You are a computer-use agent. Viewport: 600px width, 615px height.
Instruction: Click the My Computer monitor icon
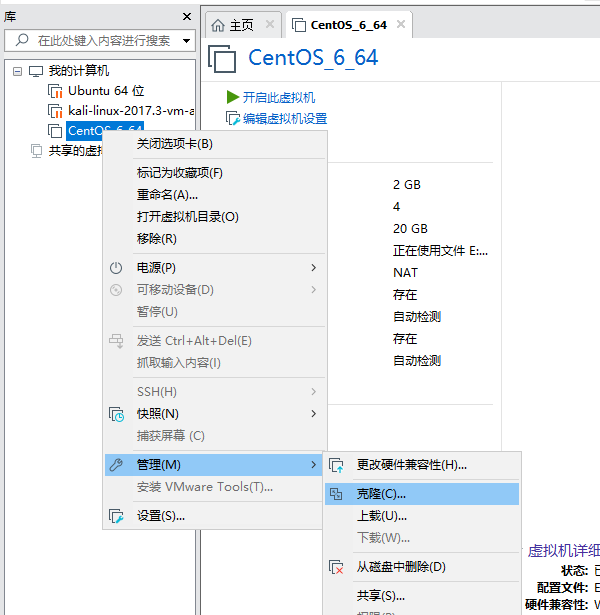coord(36,71)
